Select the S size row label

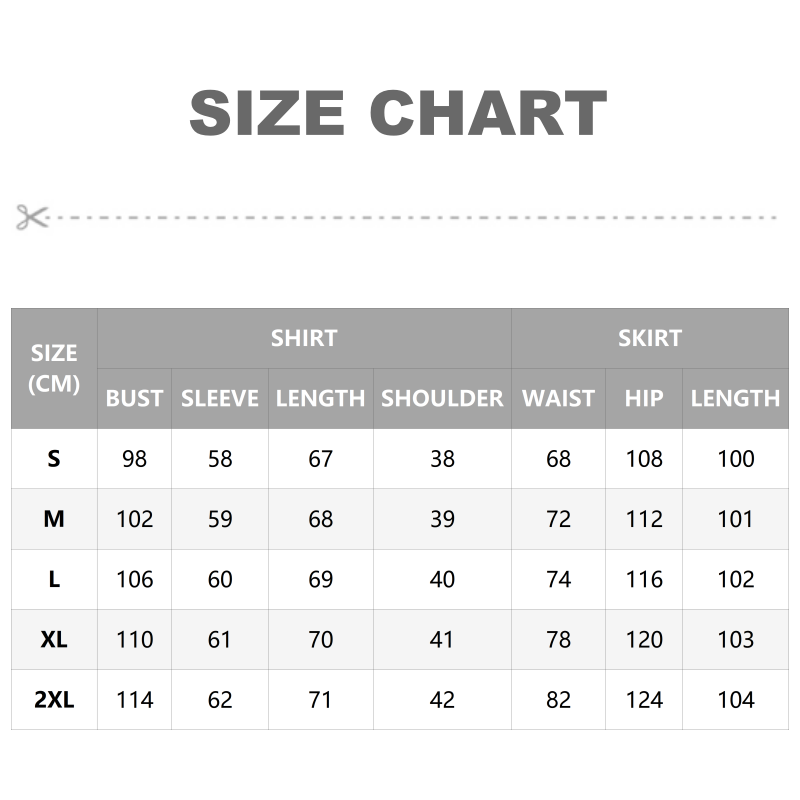click(x=54, y=459)
